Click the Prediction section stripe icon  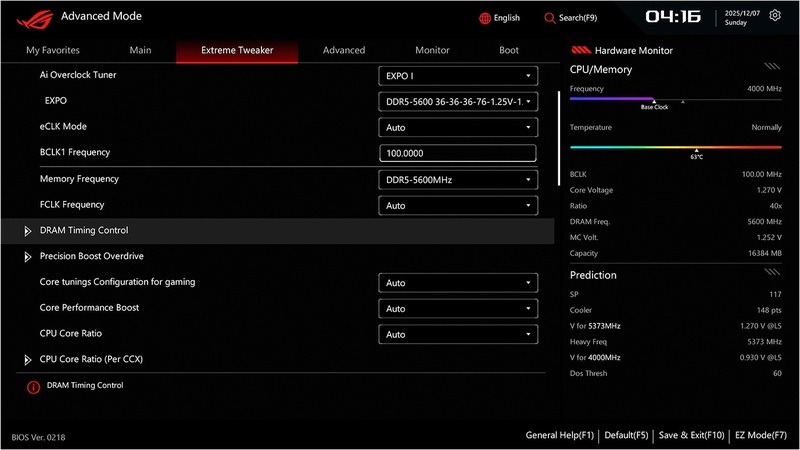pyautogui.click(x=772, y=272)
